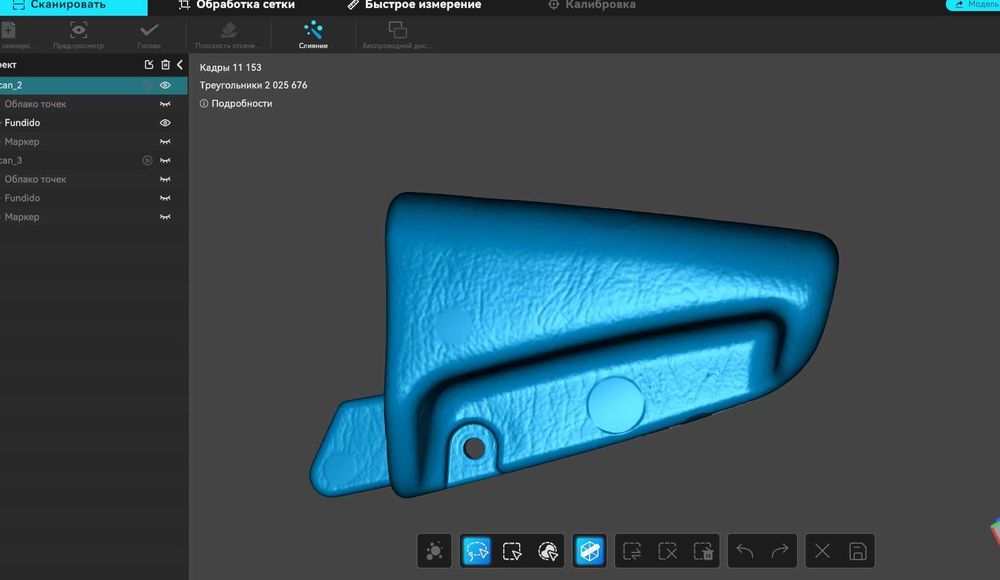Open the Беспроводной дисплей tool
1000x580 pixels.
[397, 34]
